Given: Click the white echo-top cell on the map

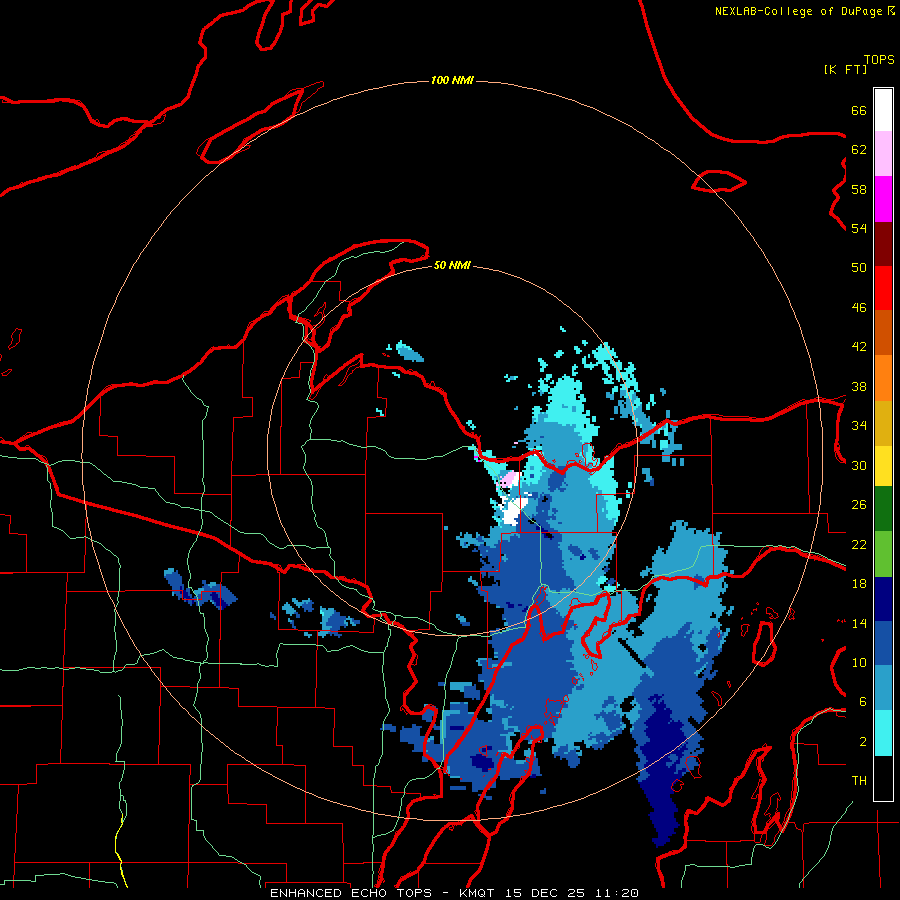Looking at the screenshot, I should (x=511, y=511).
